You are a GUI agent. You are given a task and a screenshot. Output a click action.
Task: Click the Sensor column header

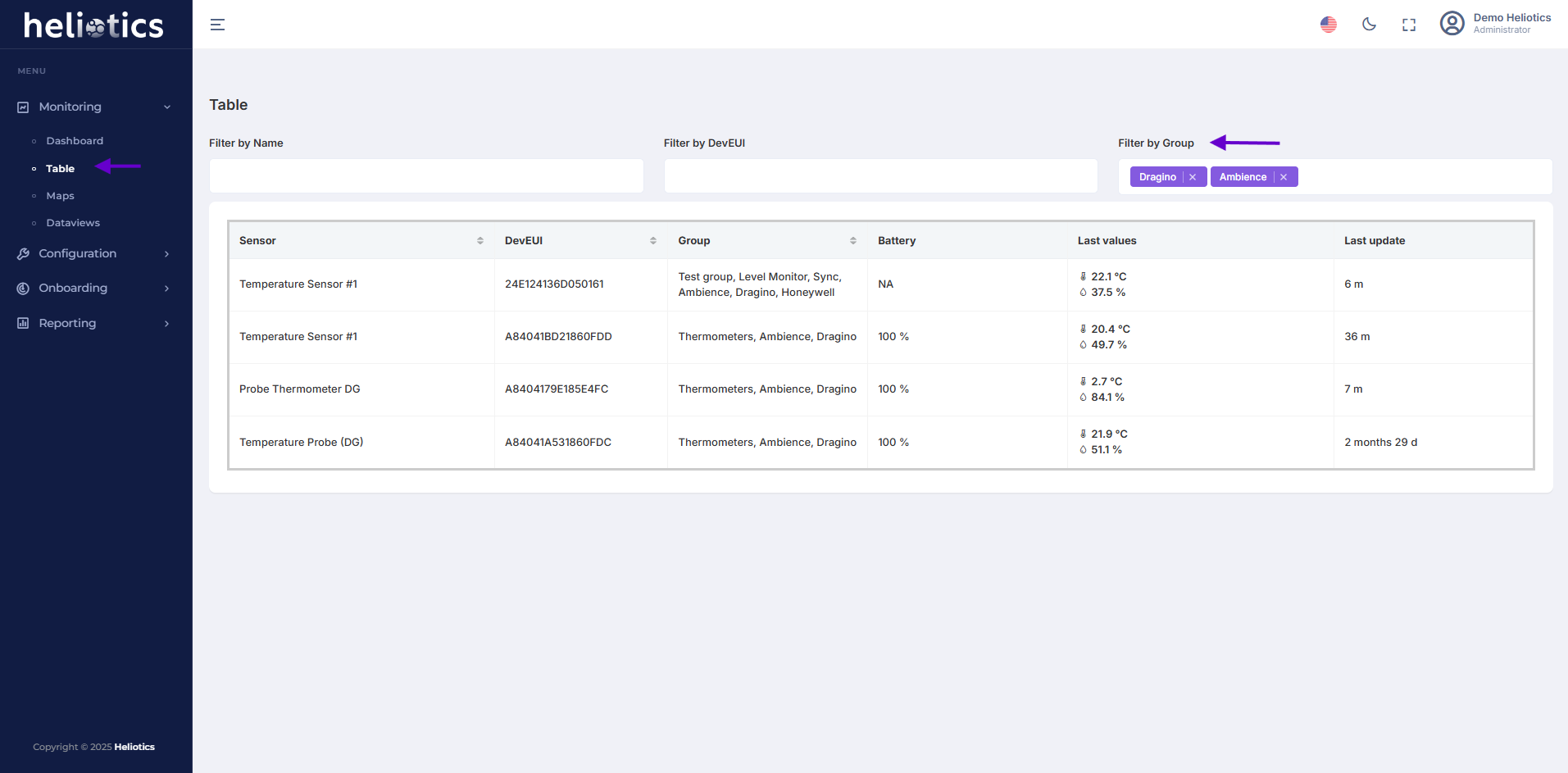[257, 241]
